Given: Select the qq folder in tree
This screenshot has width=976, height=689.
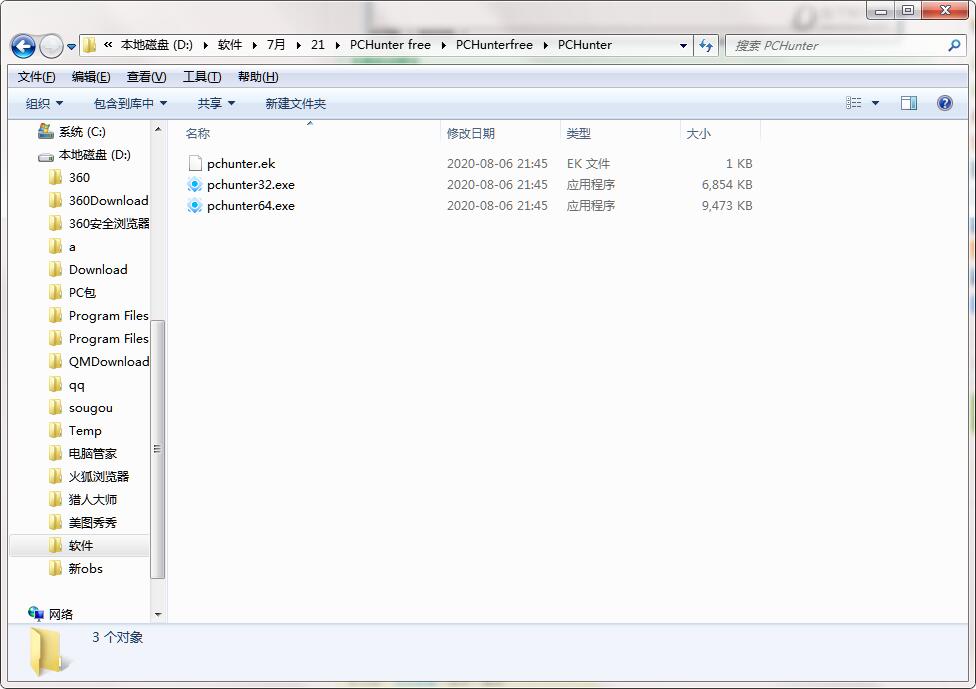Looking at the screenshot, I should 67,385.
